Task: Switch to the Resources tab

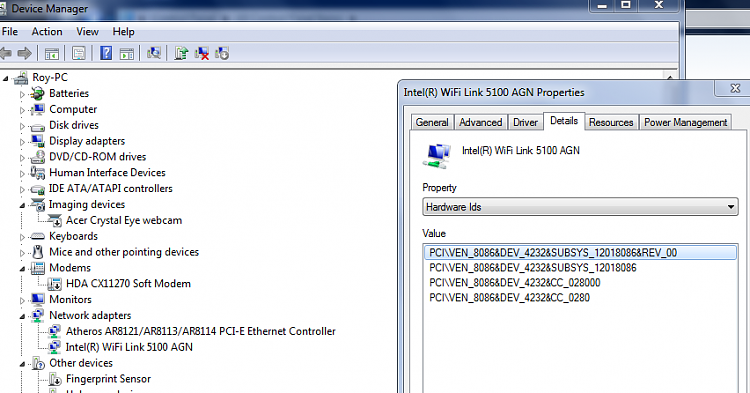Action: pyautogui.click(x=611, y=122)
